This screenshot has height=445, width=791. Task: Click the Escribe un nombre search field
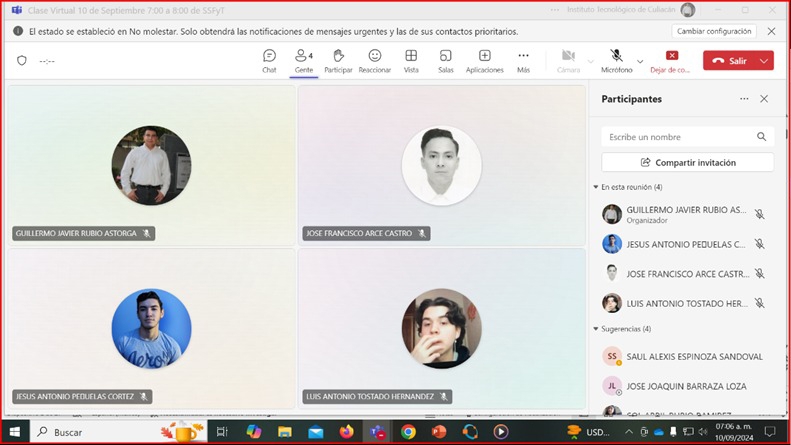(x=688, y=137)
